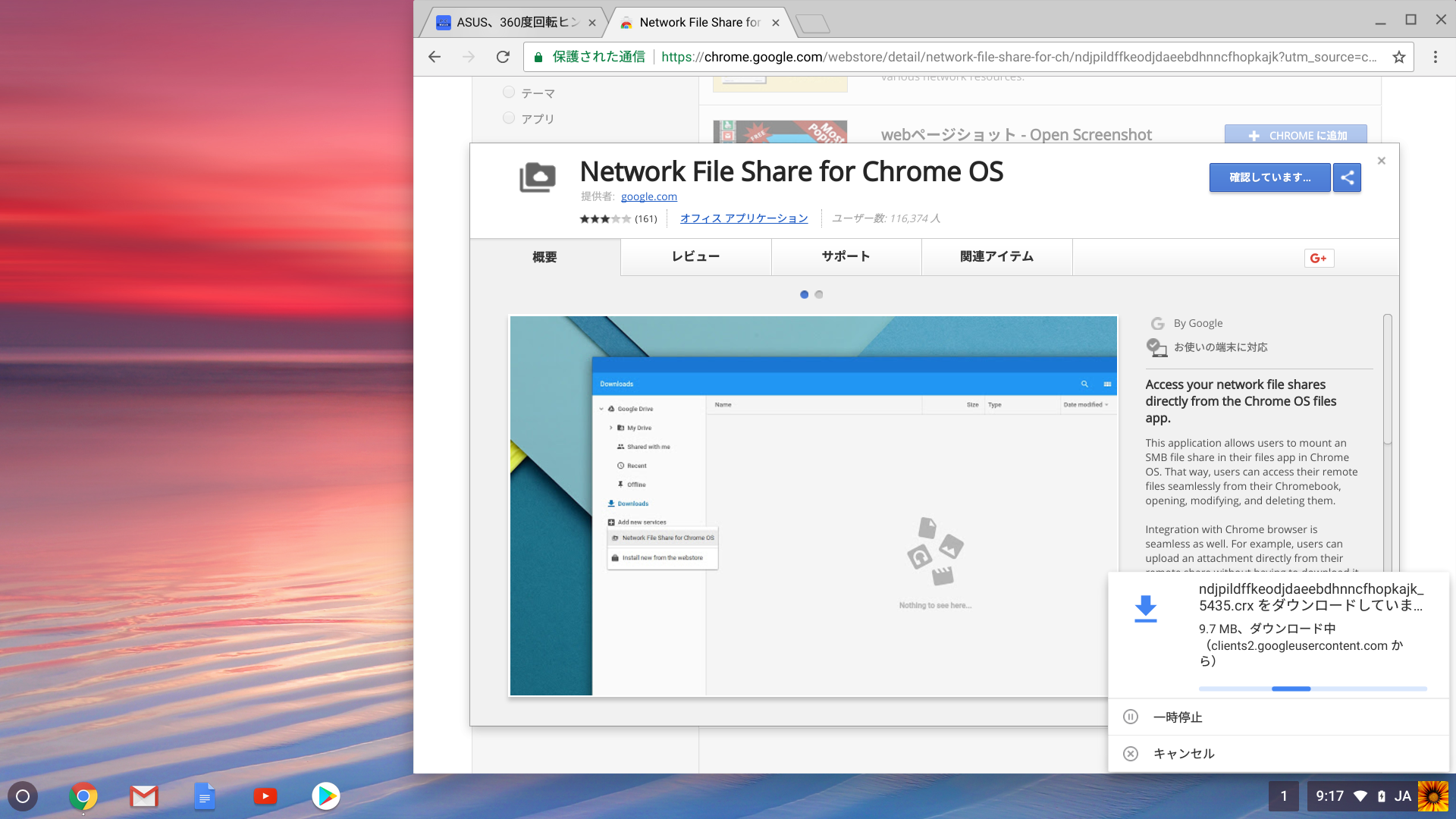The height and width of the screenshot is (819, 1456).
Task: Pause the crx file download with 一時停止
Action: (1177, 717)
